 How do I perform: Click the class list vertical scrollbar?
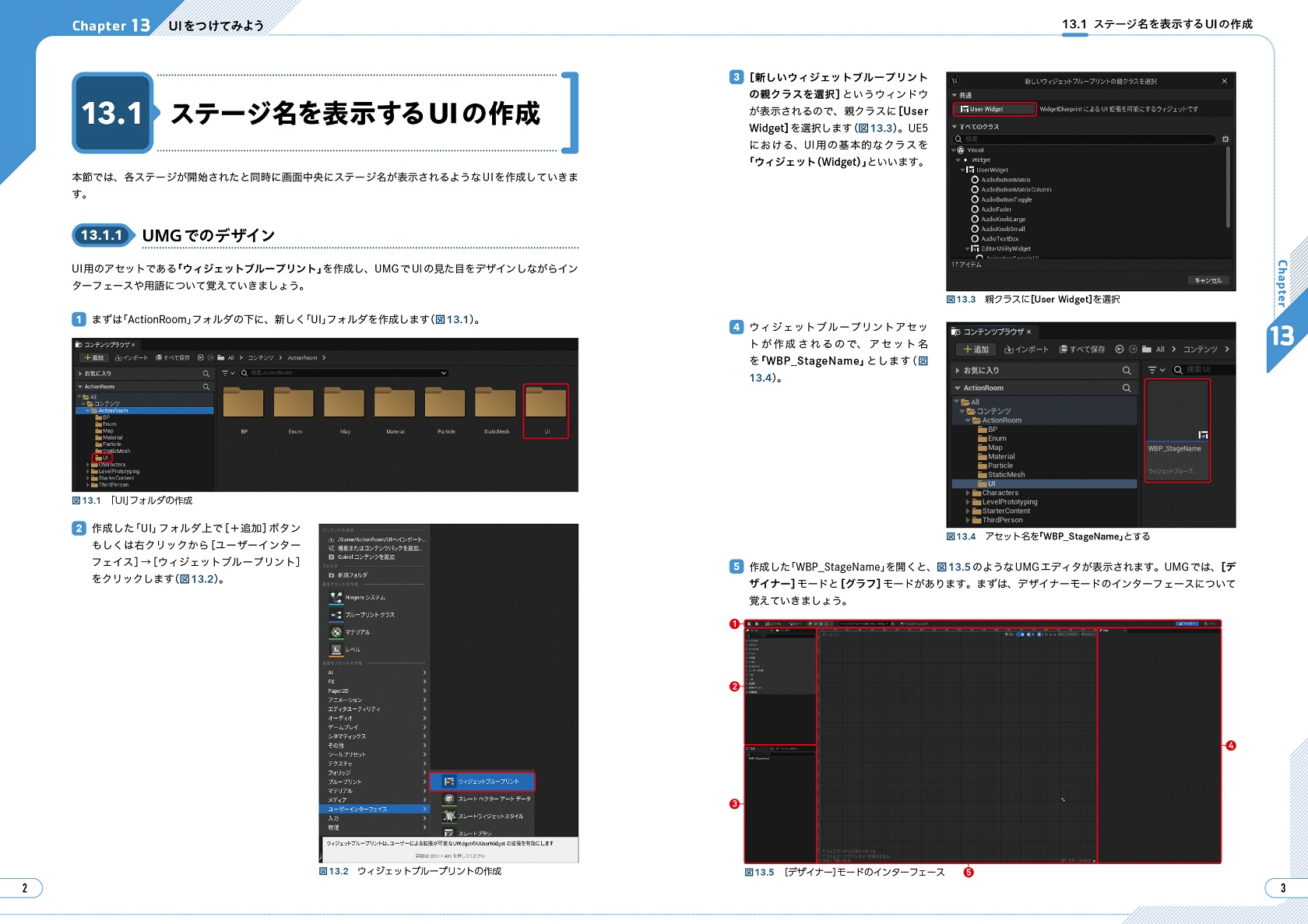tap(1228, 187)
